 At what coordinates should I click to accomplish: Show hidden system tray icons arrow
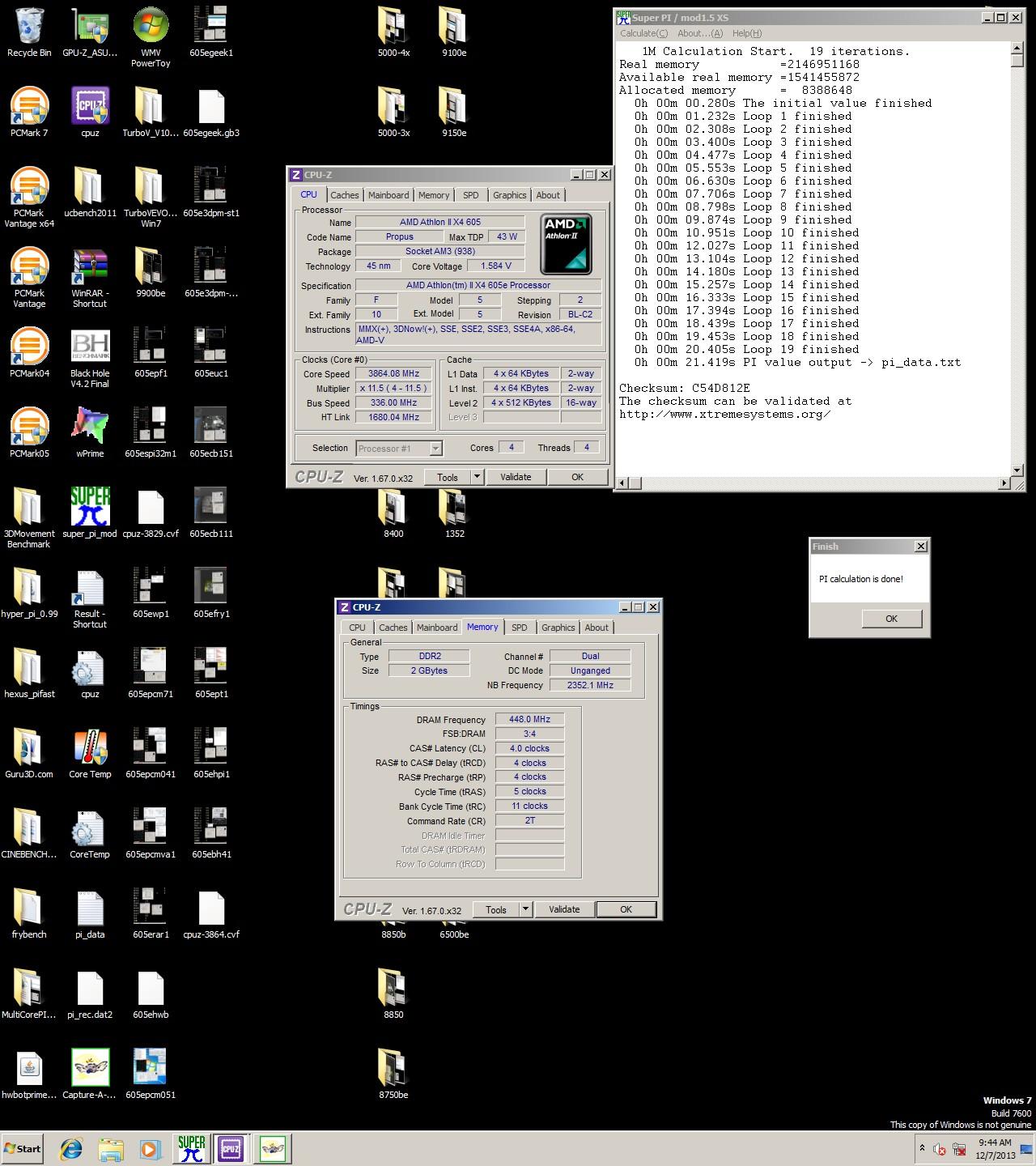(922, 1148)
